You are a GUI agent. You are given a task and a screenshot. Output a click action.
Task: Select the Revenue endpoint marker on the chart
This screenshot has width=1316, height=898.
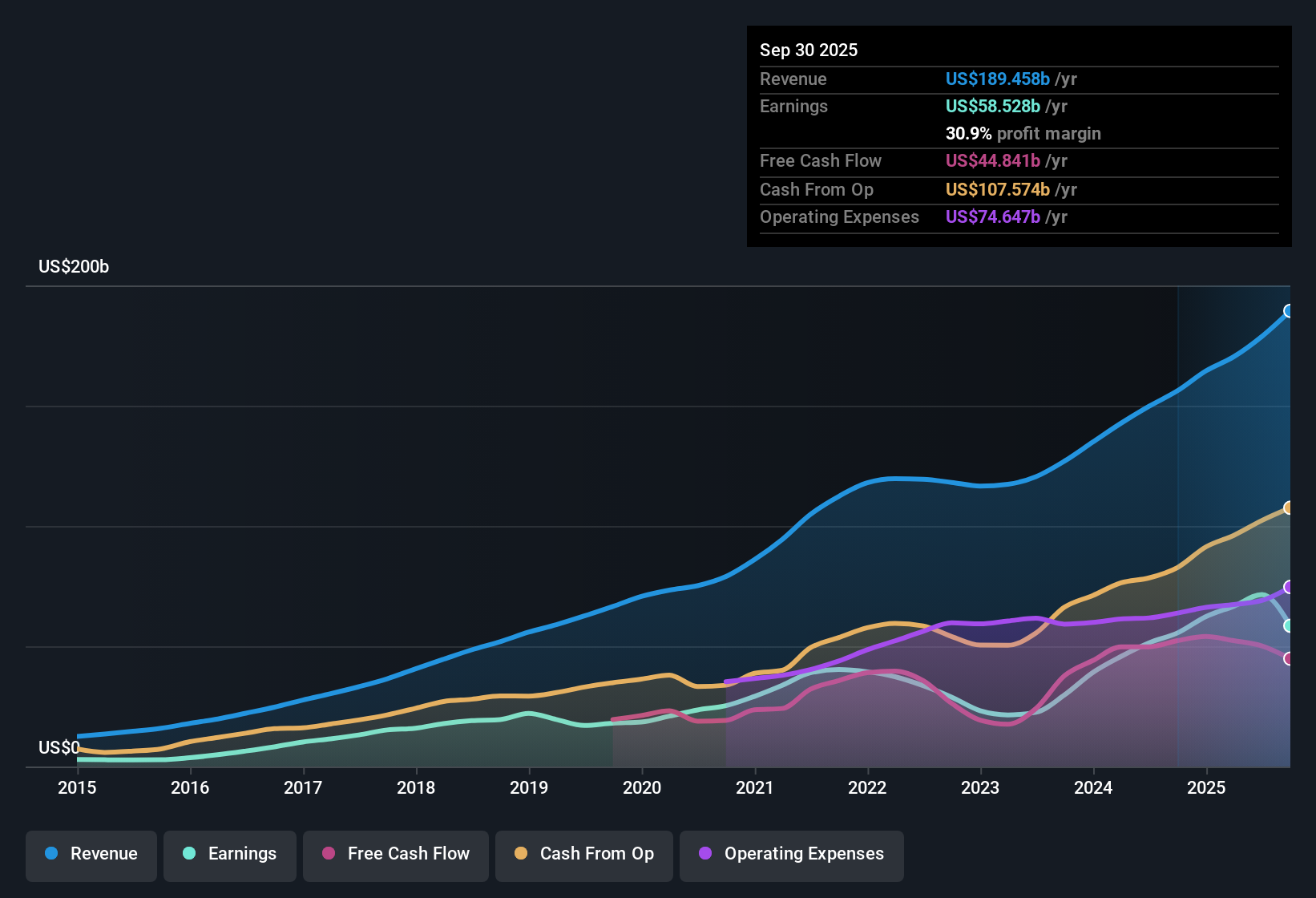click(1288, 310)
